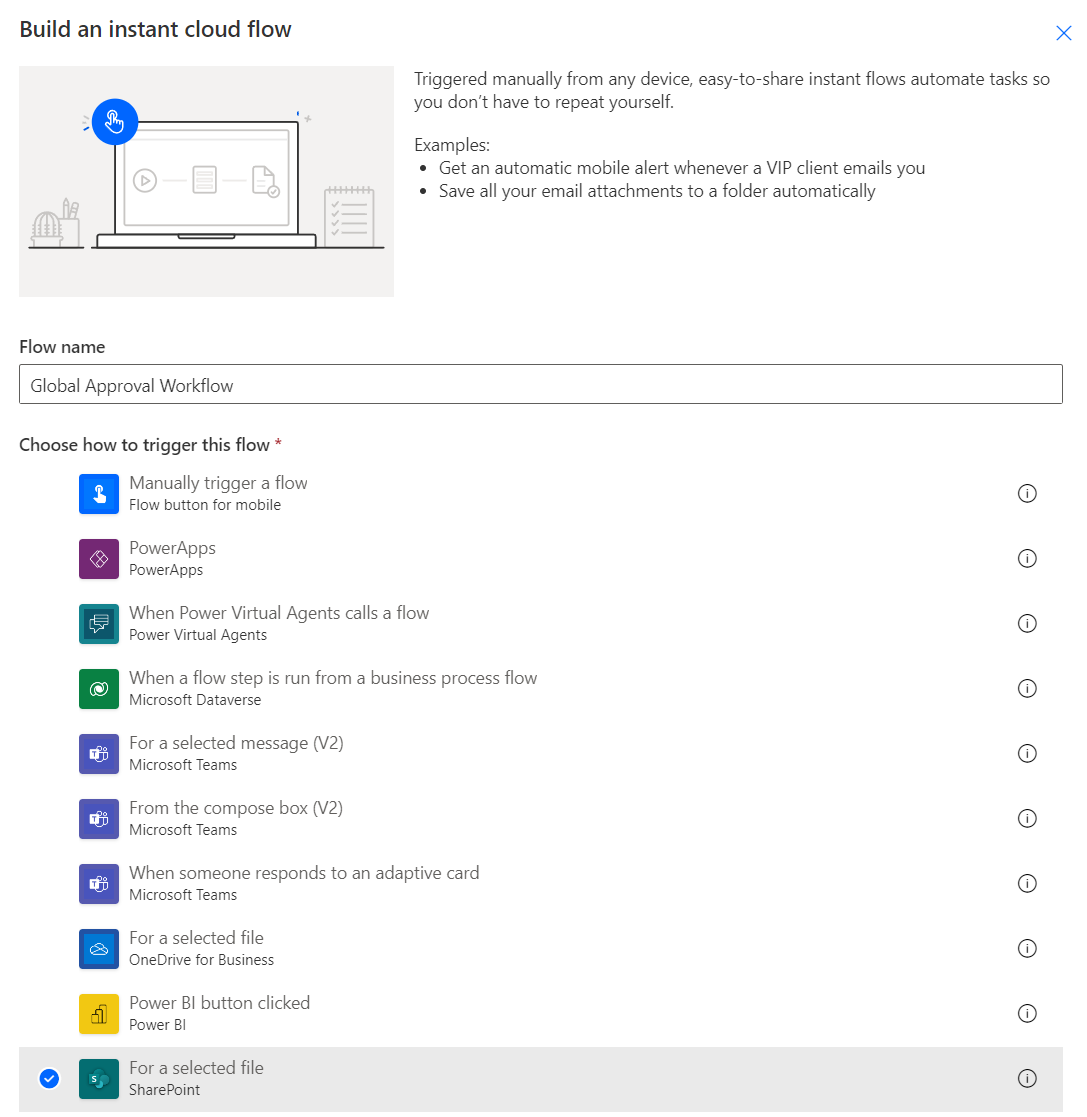Click the green Microsoft Dataverse icon

pos(99,689)
